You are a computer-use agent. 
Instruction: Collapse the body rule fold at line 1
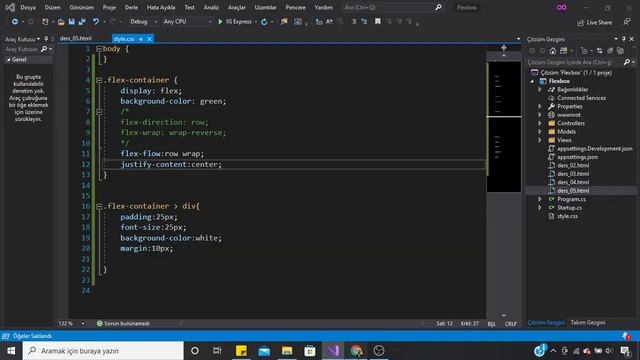tap(99, 49)
